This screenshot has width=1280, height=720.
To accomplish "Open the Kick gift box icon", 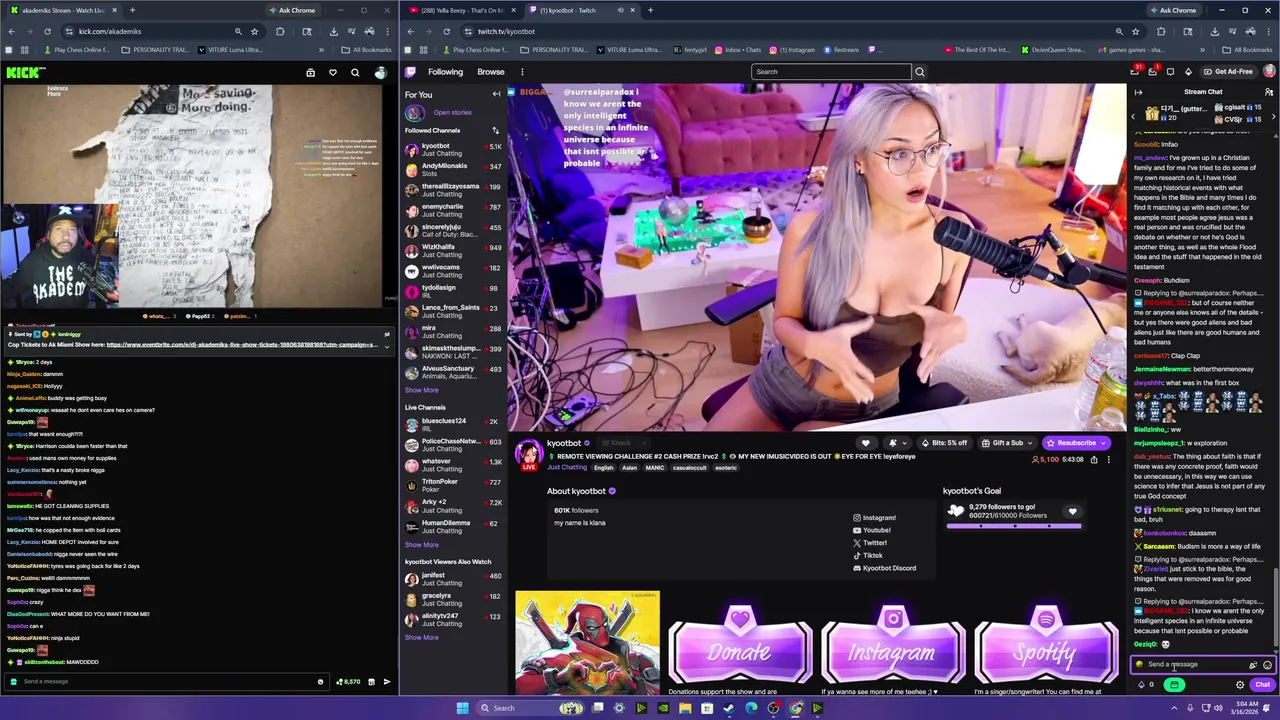I will pos(310,72).
